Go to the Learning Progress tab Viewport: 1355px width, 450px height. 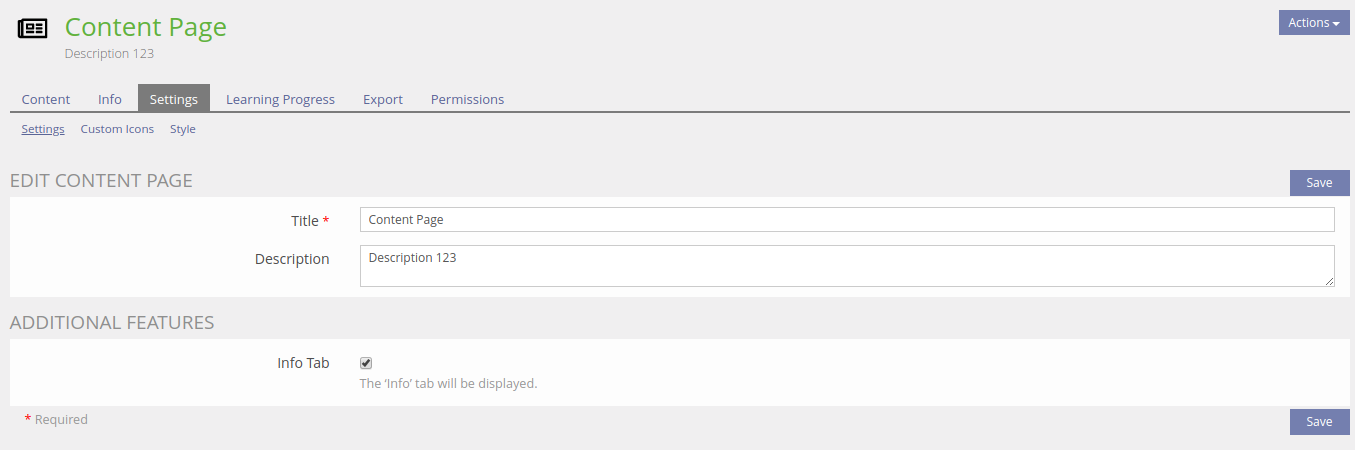280,99
